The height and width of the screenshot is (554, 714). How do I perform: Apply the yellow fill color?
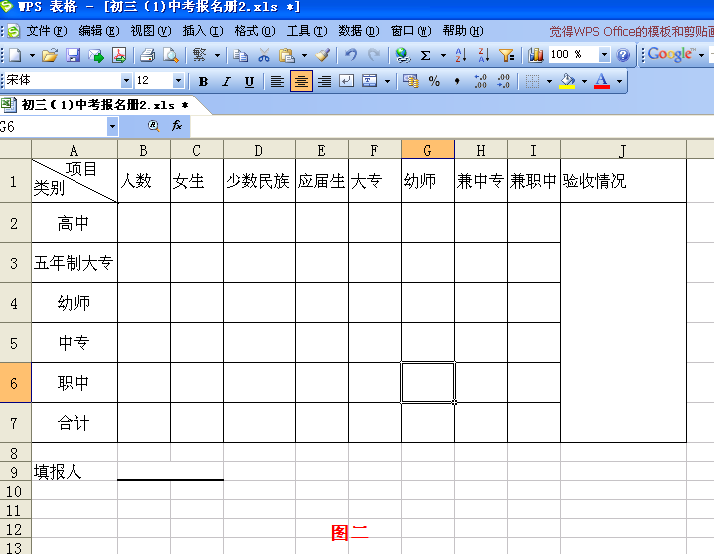coord(567,81)
